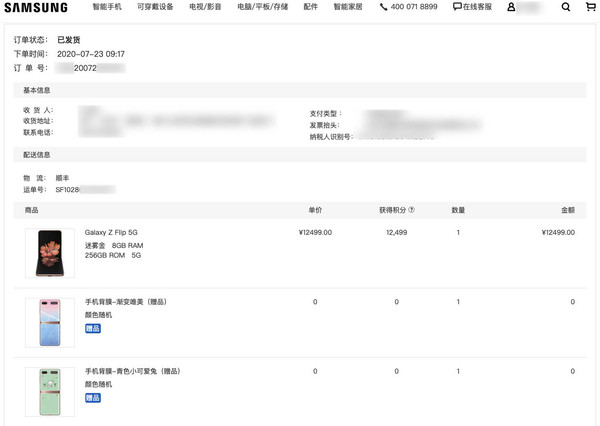This screenshot has width=600, height=426.
Task: Click the 基本信息 section header
Action: [x=37, y=90]
